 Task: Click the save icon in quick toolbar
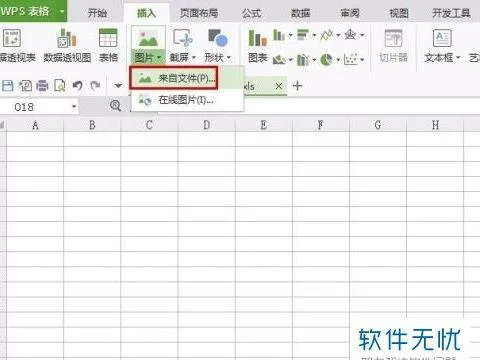click(8, 86)
